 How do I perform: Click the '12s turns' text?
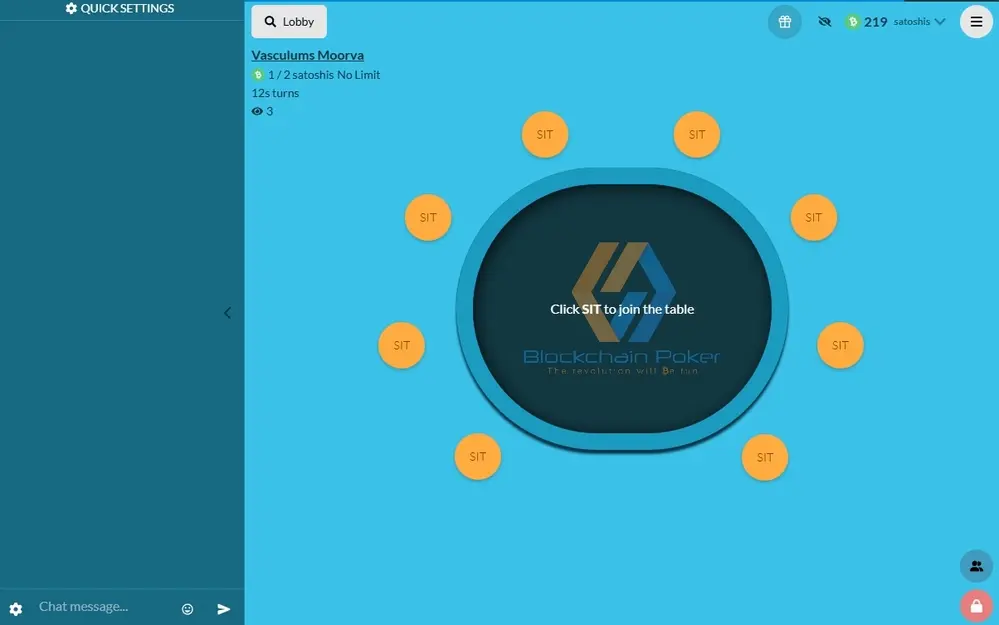(x=275, y=93)
